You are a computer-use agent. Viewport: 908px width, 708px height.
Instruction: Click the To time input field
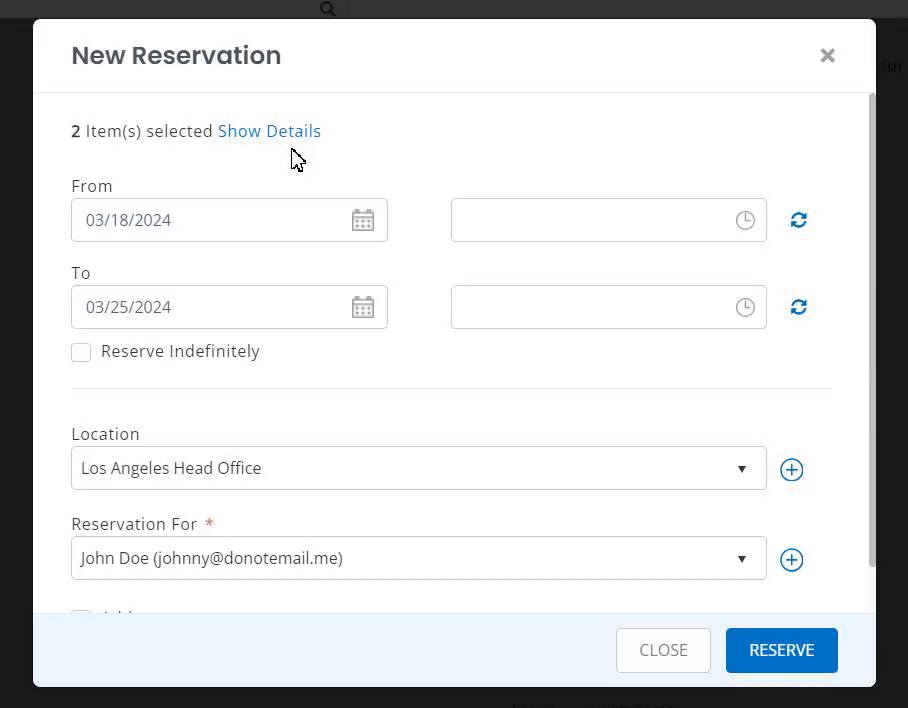609,307
